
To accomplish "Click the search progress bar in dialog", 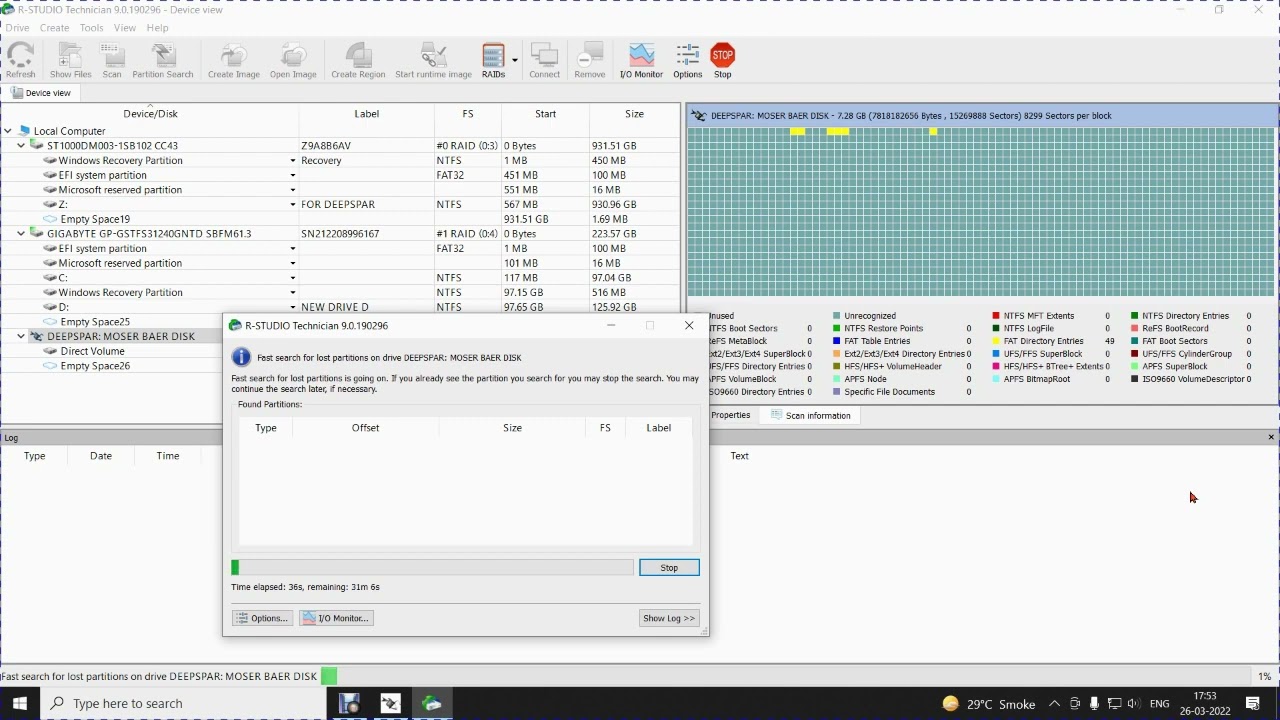I will [x=432, y=568].
